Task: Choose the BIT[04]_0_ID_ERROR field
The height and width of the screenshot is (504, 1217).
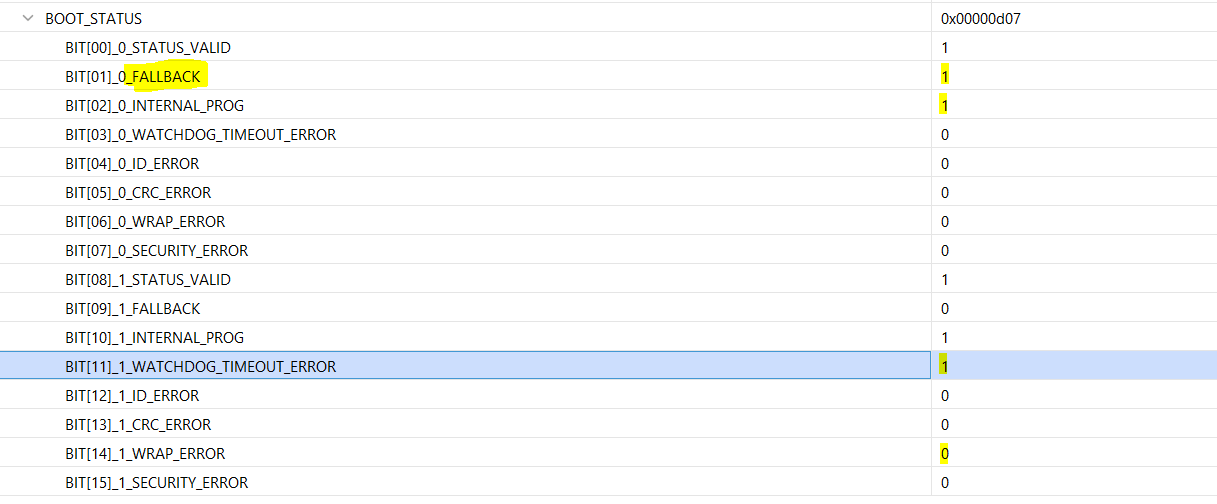Action: [x=132, y=163]
